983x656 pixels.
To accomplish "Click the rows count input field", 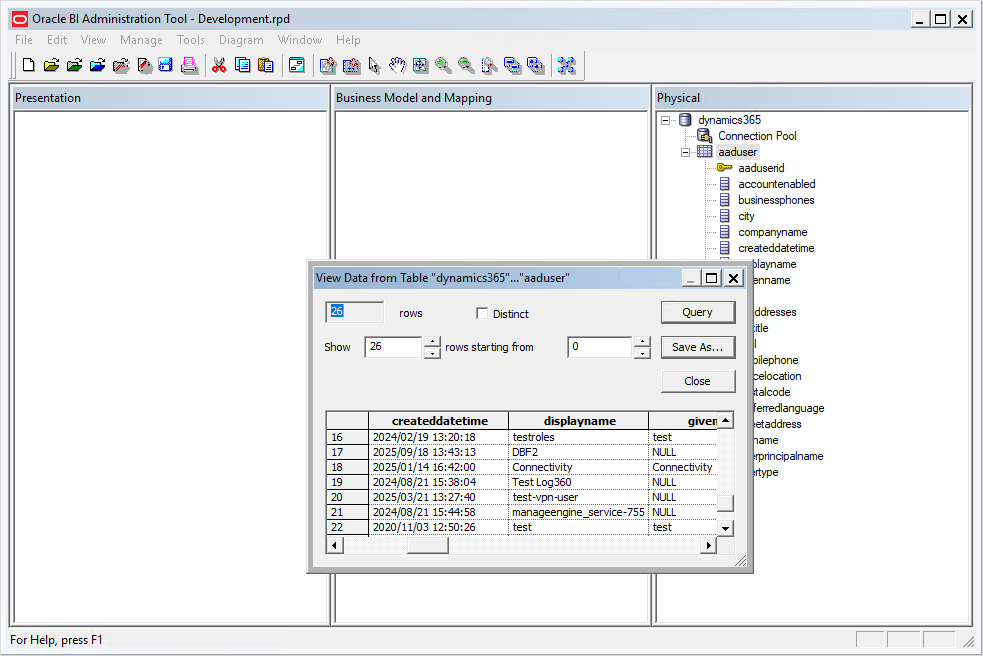I will (355, 312).
